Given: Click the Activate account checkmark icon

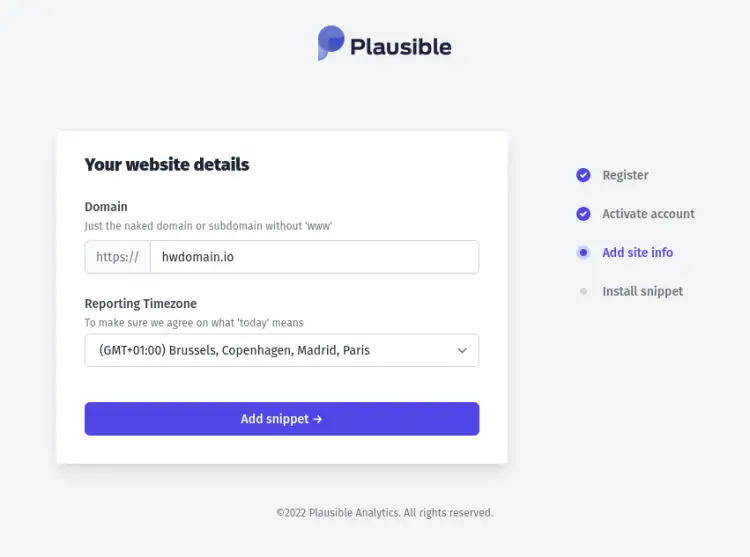Looking at the screenshot, I should coord(583,214).
